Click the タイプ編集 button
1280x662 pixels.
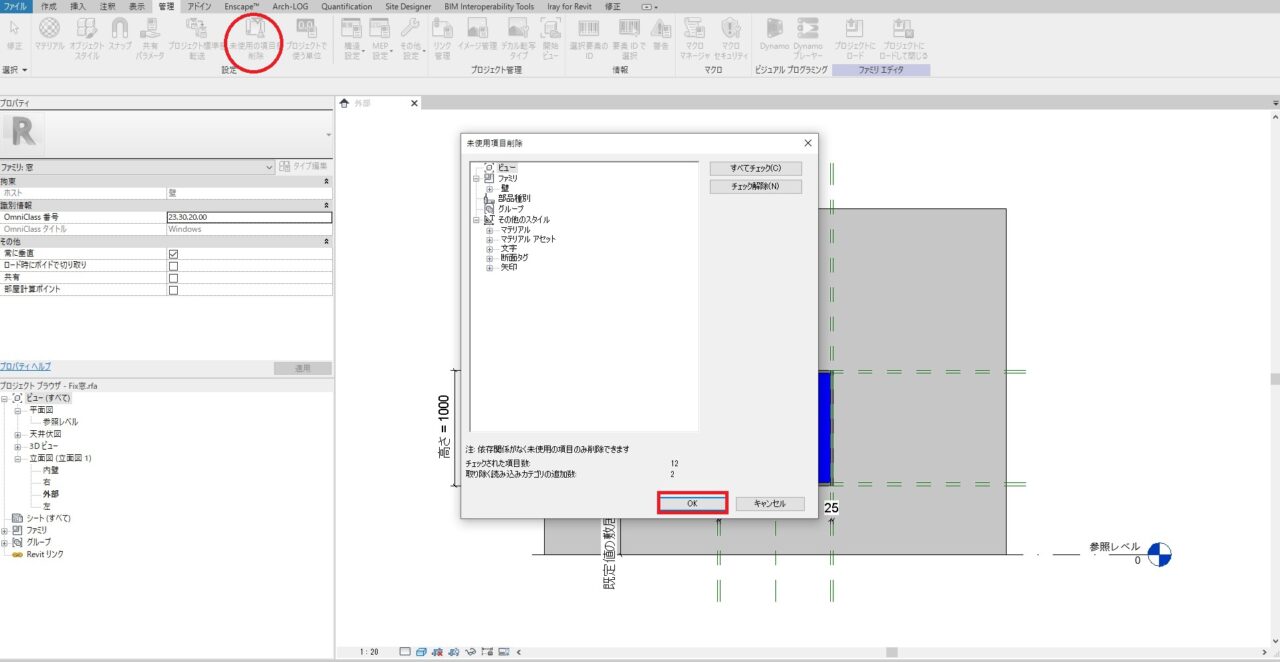click(x=305, y=166)
